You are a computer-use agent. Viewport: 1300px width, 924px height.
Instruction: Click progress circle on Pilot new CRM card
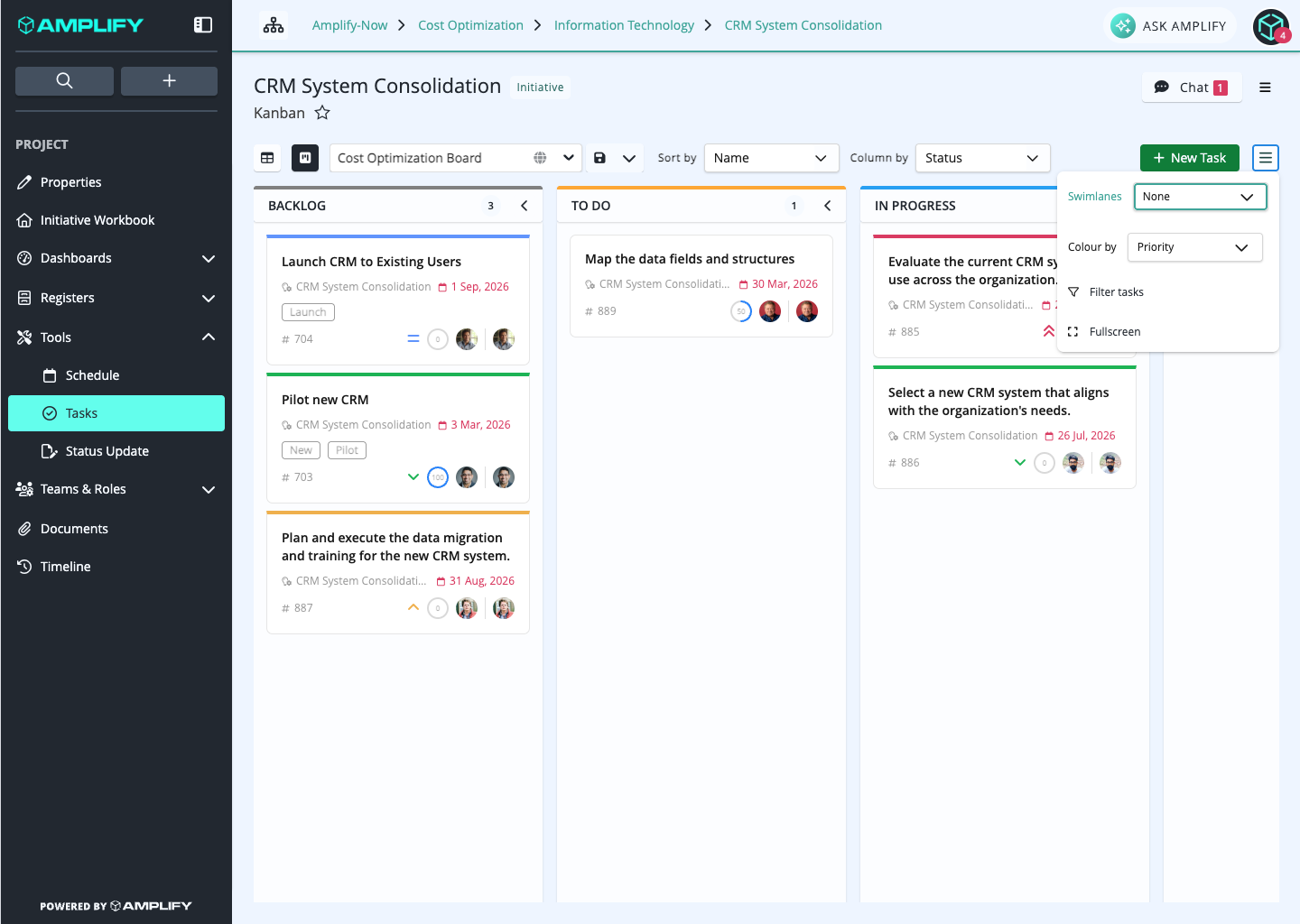coord(438,477)
